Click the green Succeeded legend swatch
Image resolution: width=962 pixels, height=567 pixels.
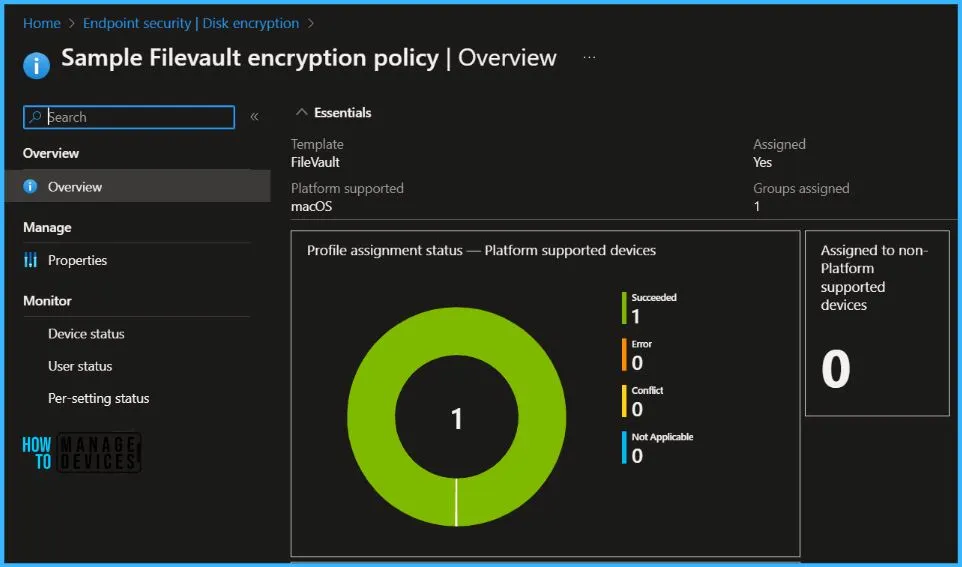pos(624,308)
